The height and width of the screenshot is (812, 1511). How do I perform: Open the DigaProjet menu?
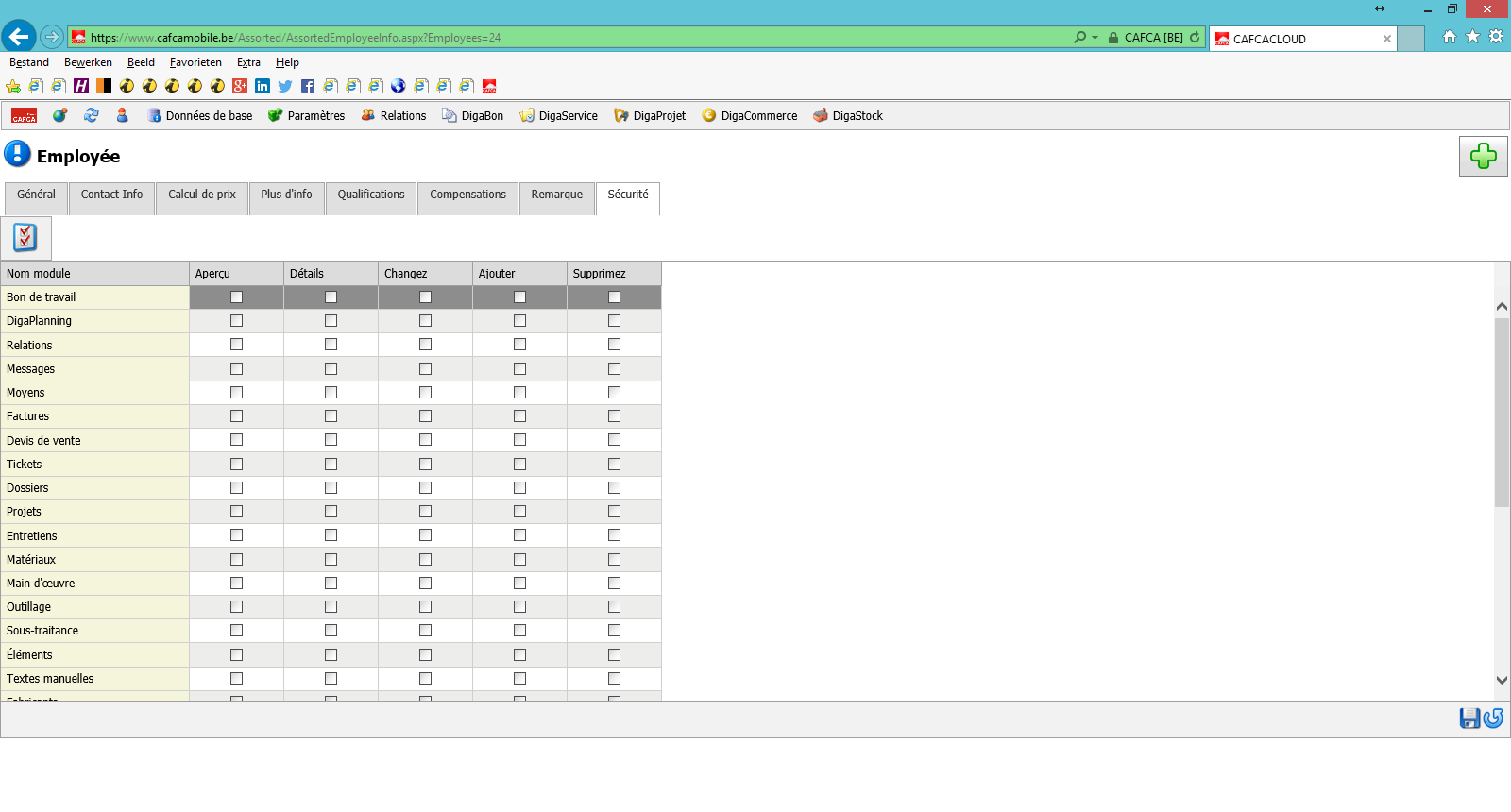tap(650, 115)
